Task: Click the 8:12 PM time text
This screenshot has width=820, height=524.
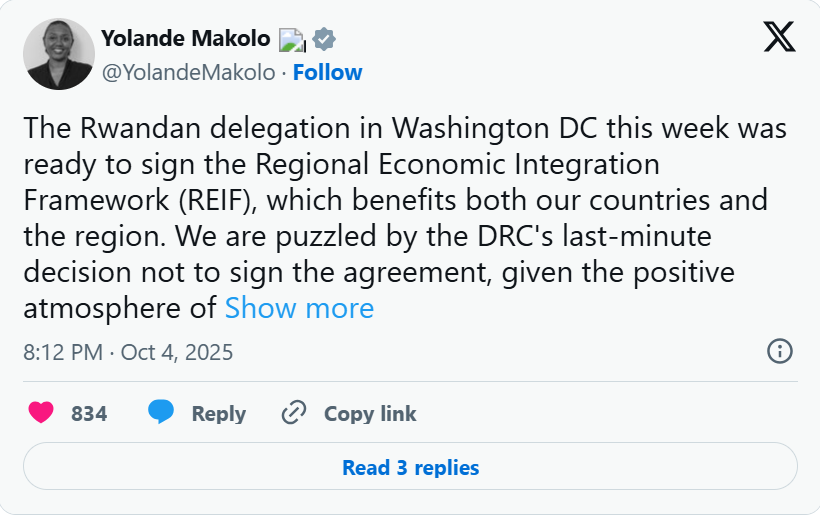Action: point(62,352)
